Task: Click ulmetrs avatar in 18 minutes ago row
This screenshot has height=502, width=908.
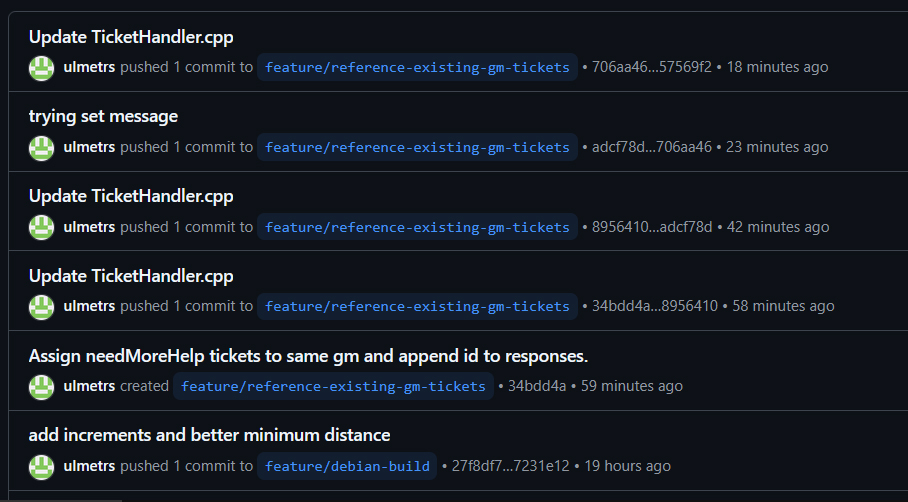Action: click(x=42, y=68)
